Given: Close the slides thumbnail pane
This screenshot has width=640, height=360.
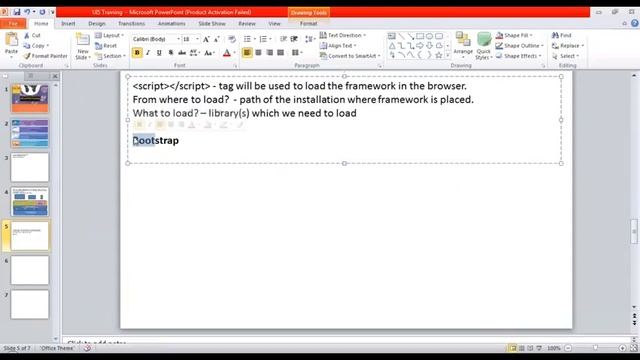Looking at the screenshot, I should 55,76.
